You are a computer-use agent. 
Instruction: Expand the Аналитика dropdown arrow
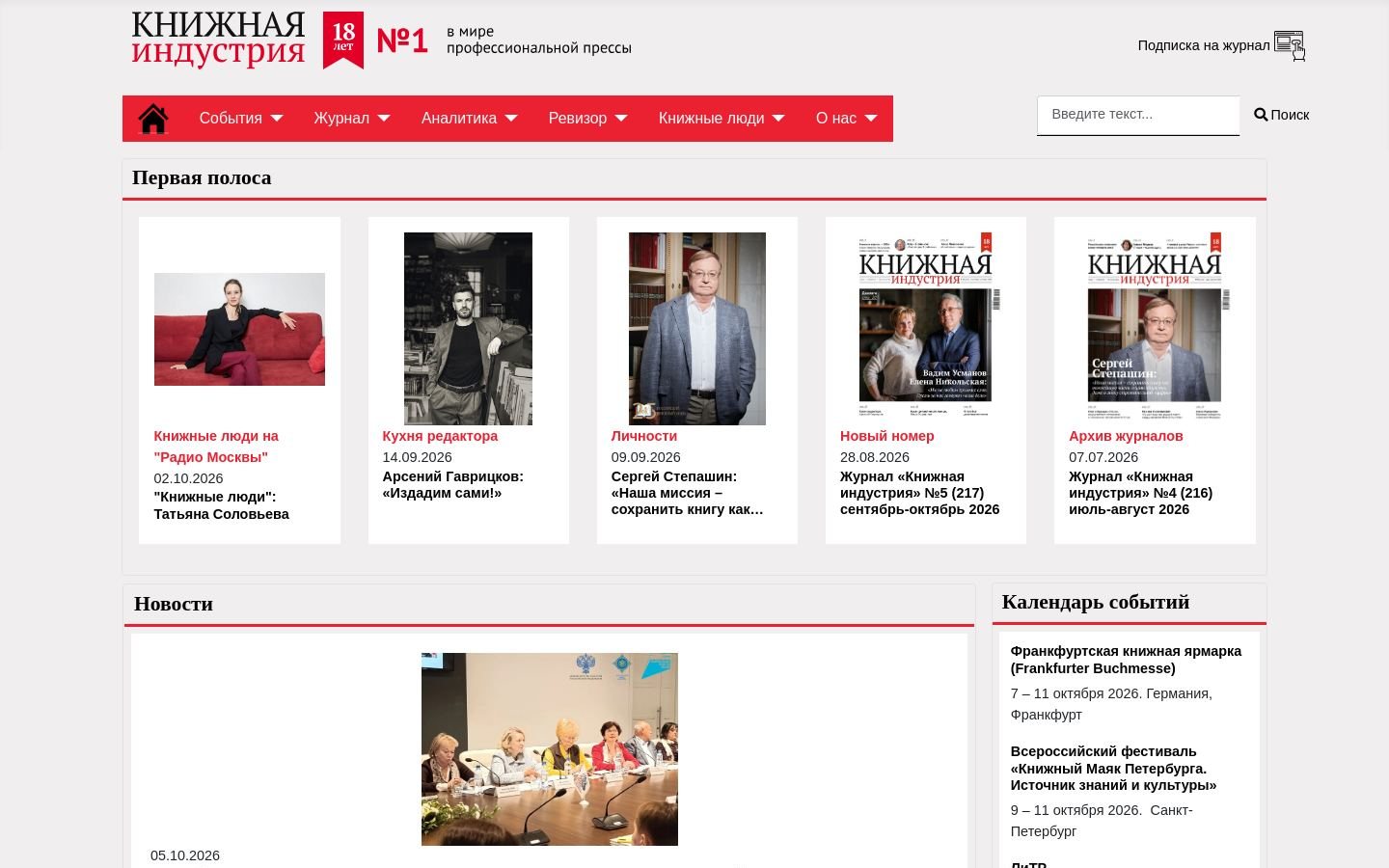[511, 119]
